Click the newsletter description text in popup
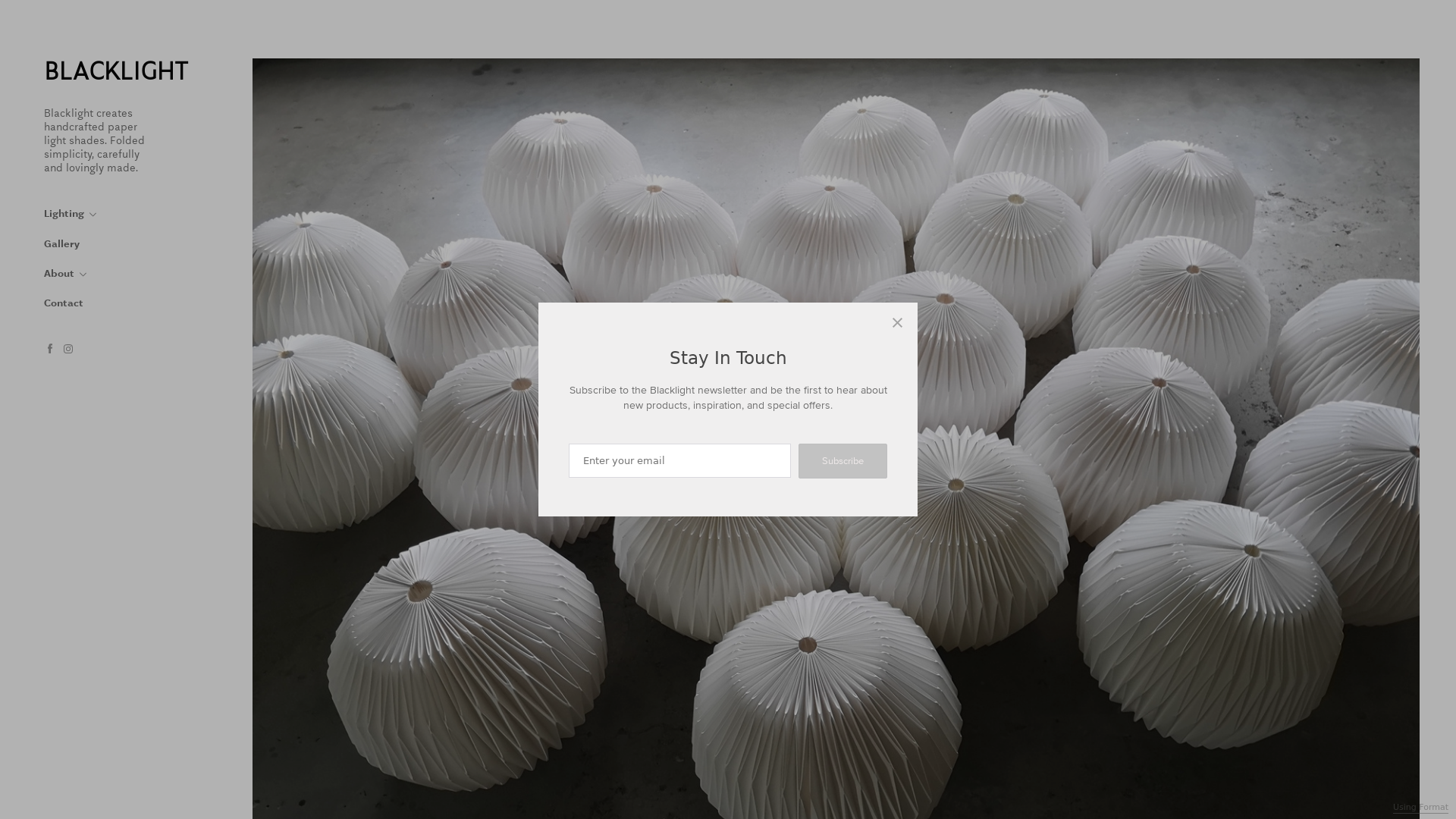The height and width of the screenshot is (819, 1456). tap(728, 397)
